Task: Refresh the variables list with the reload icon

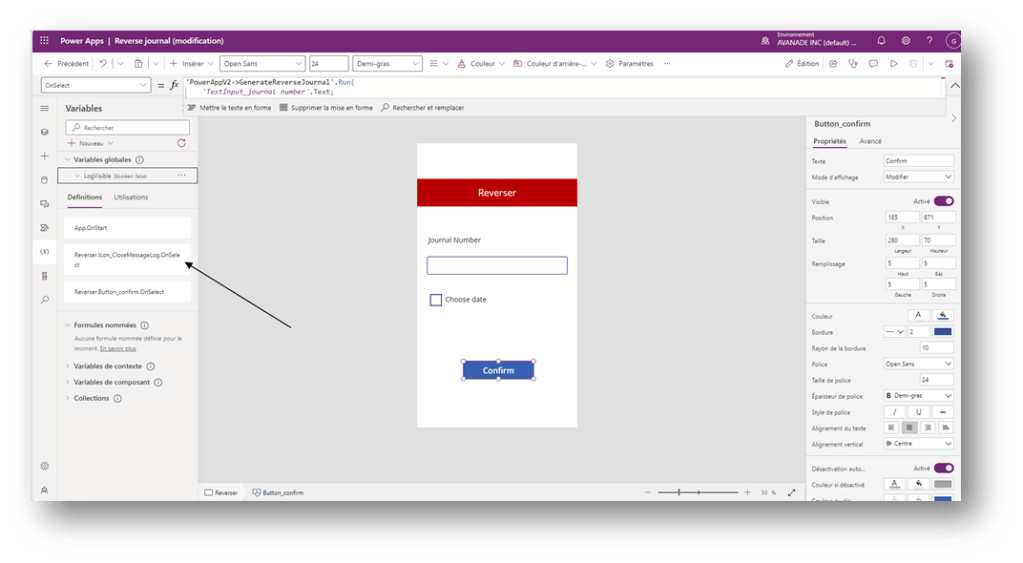Action: pyautogui.click(x=181, y=143)
